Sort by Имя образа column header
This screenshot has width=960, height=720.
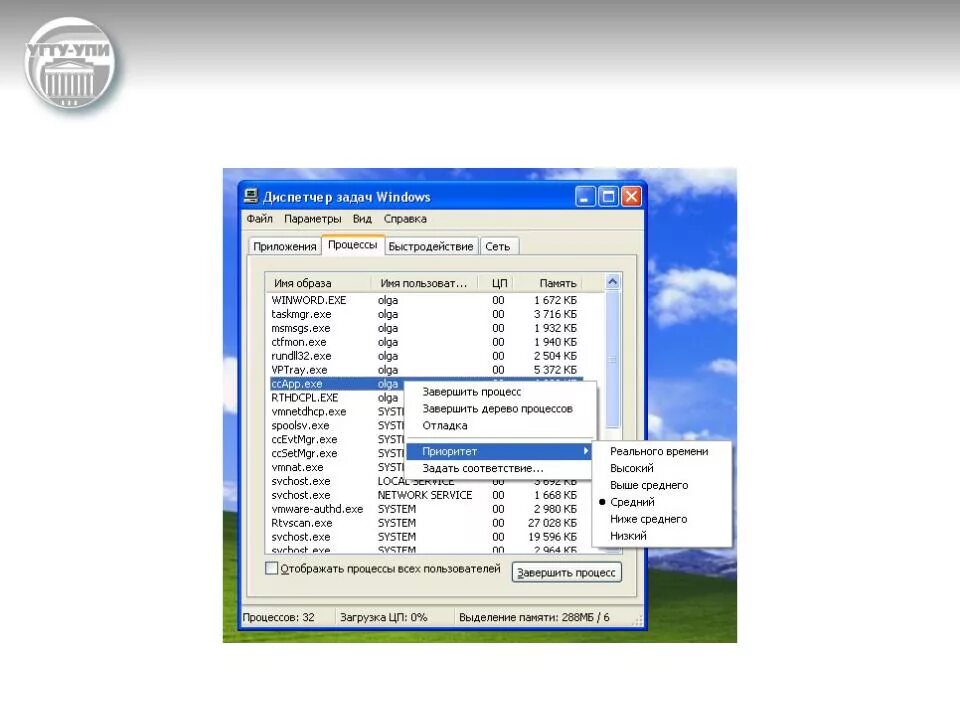click(318, 283)
